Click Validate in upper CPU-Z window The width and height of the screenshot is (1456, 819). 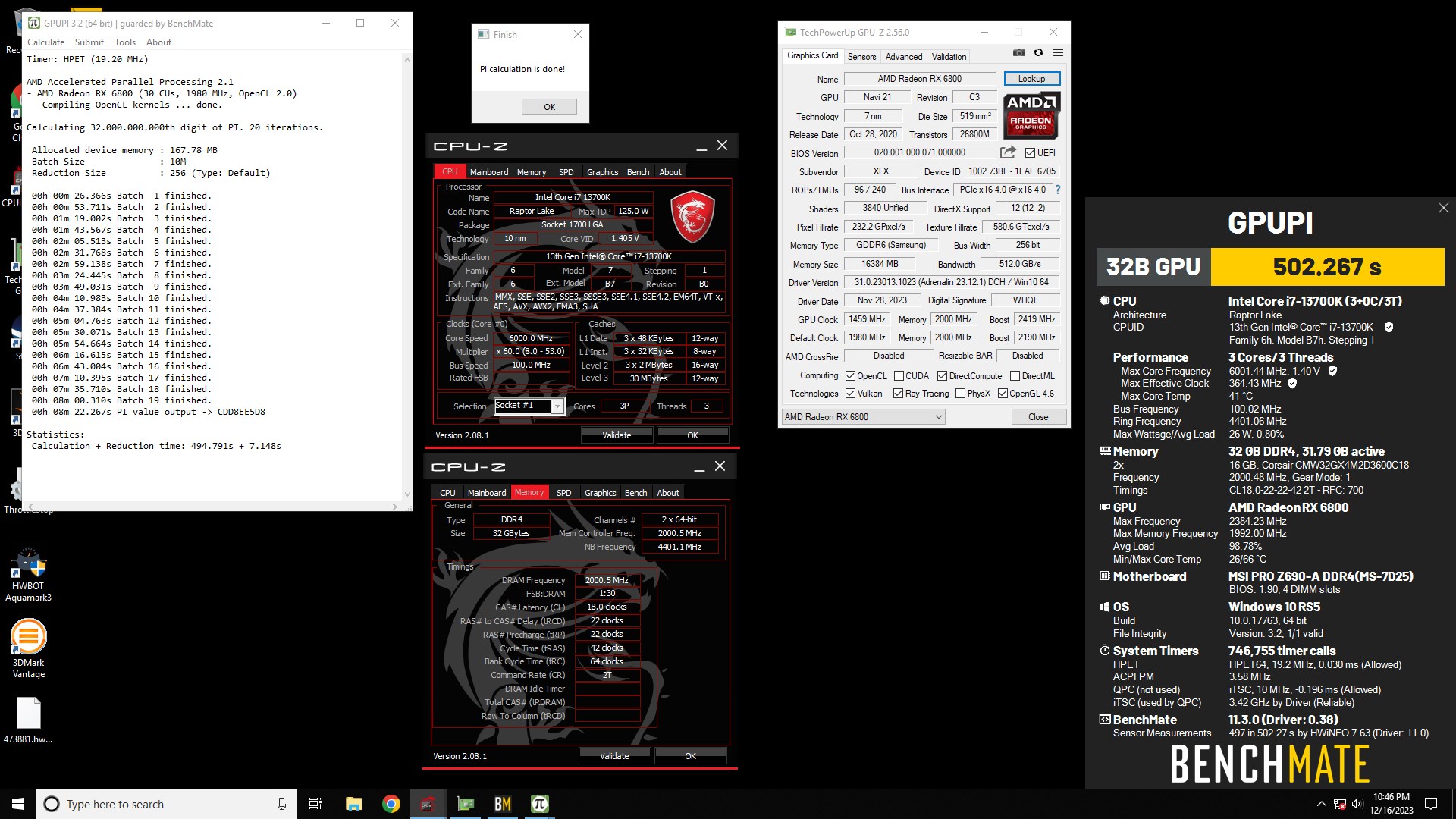[617, 435]
